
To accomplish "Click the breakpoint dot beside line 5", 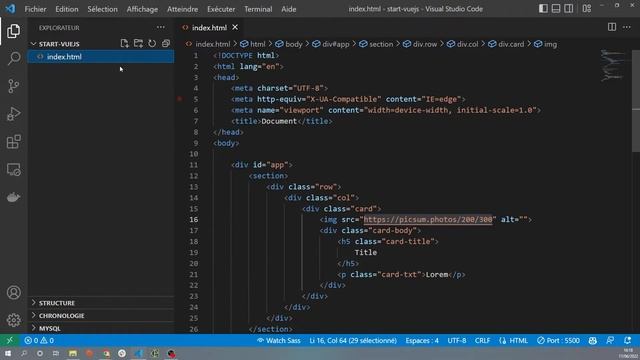I will click(180, 99).
